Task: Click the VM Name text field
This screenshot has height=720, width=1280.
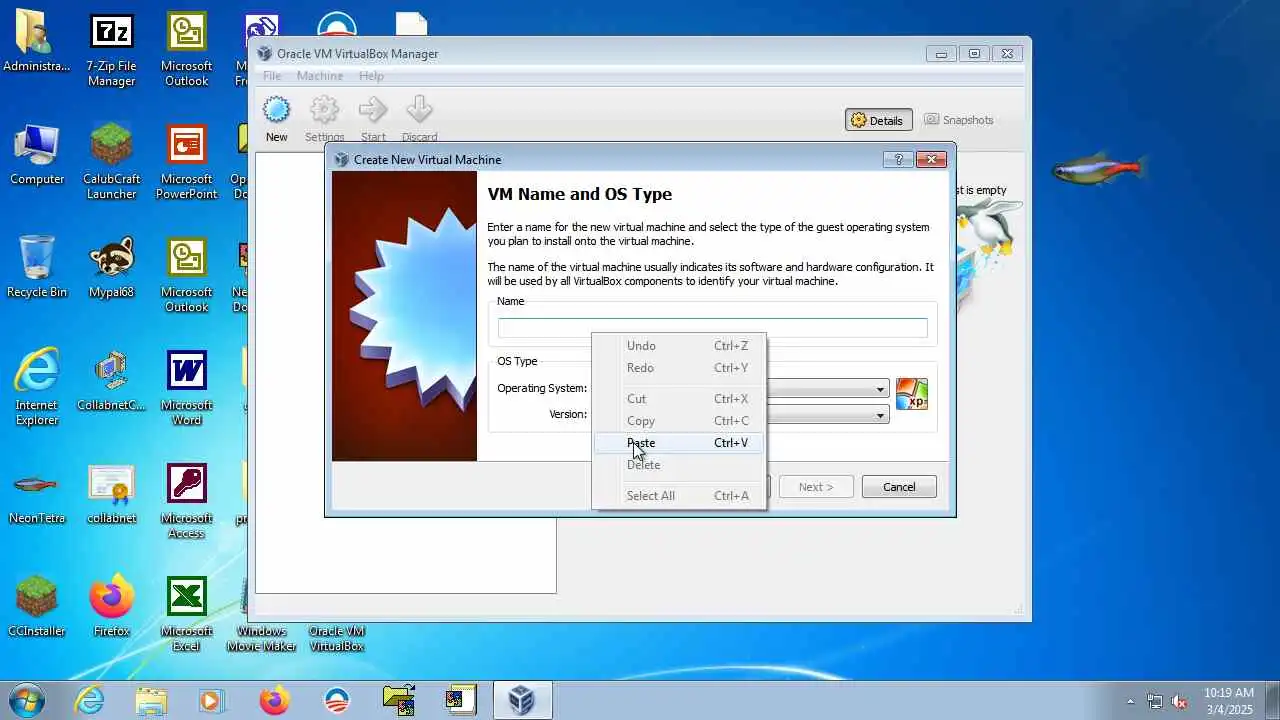Action: click(x=713, y=328)
